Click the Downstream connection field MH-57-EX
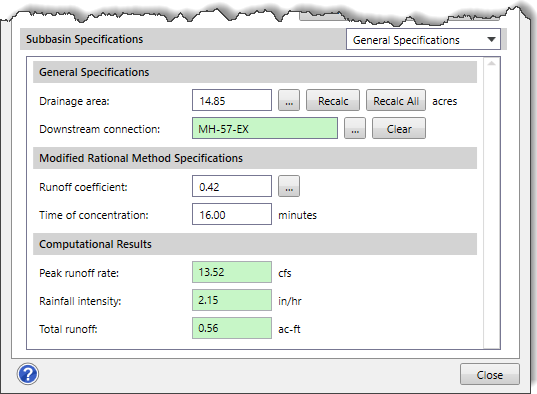Image resolution: width=537 pixels, height=394 pixels. 265,128
